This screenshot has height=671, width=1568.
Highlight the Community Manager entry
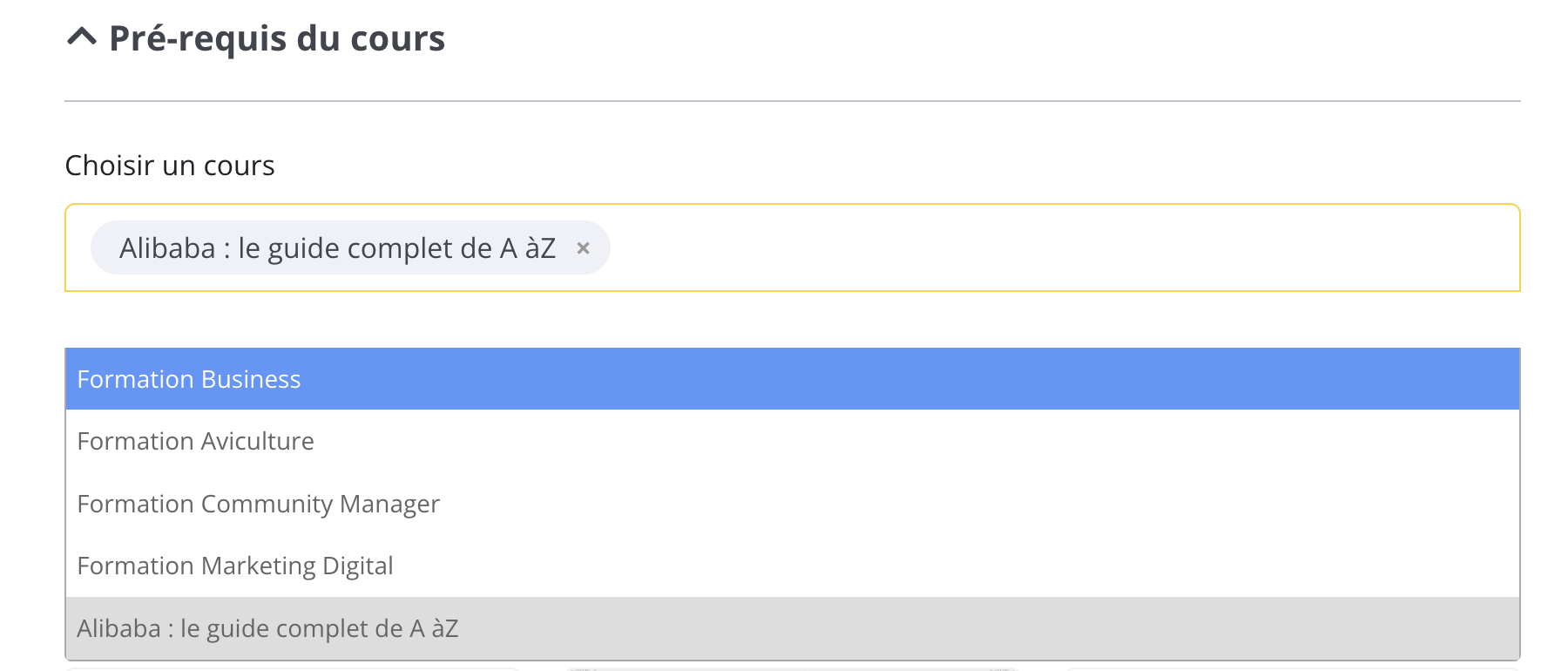[x=258, y=504]
